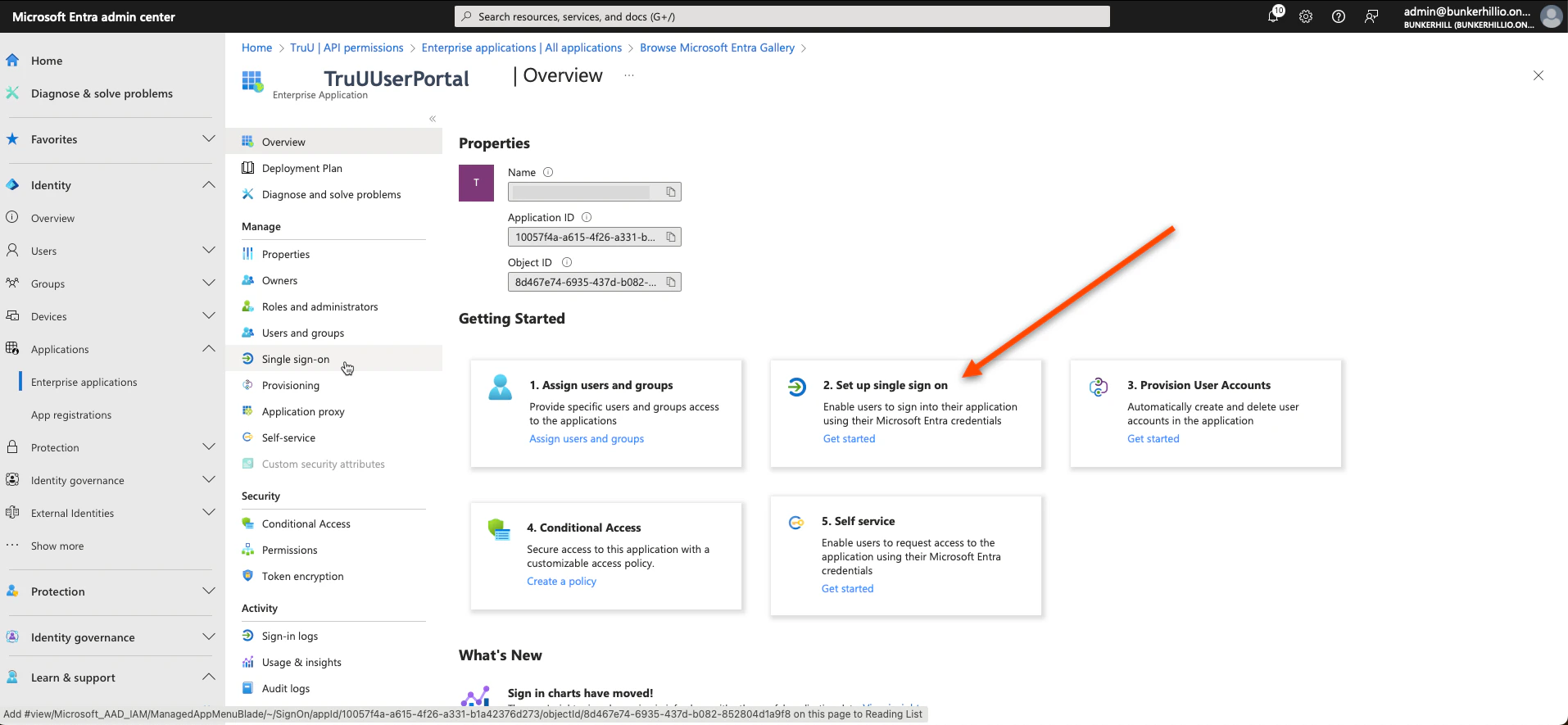The image size is (1568, 725).
Task: Expand the Favorites section
Action: pos(209,139)
